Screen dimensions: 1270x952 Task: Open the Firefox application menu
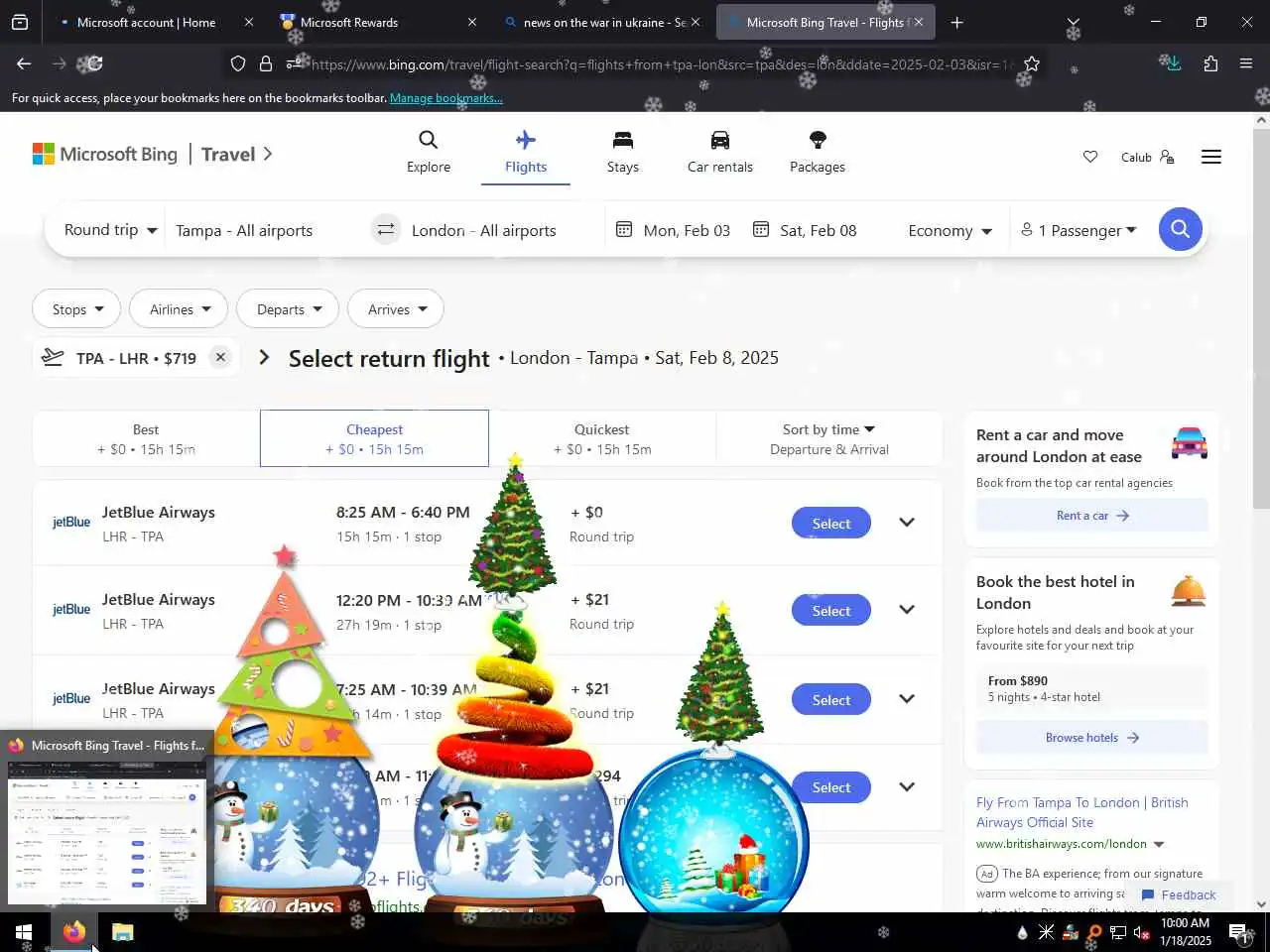1246,63
